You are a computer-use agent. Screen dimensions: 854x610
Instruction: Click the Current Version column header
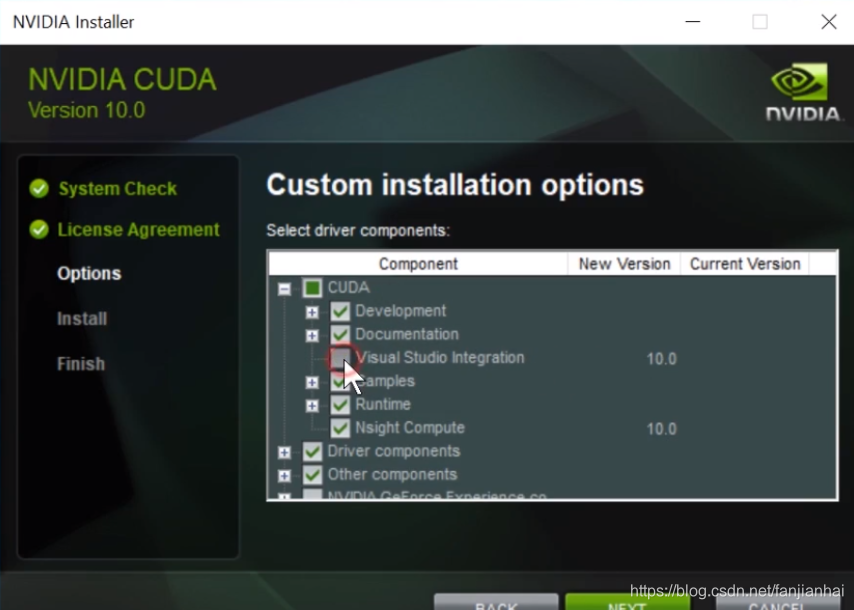(745, 264)
